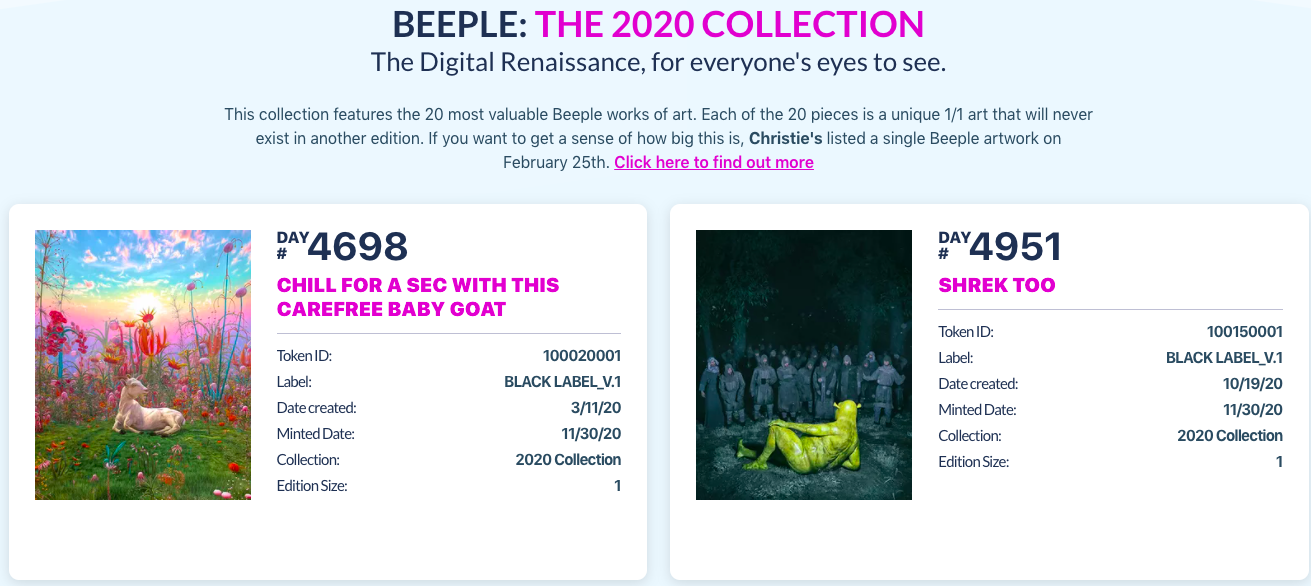Select token ID 100020001
1311x586 pixels.
click(582, 355)
